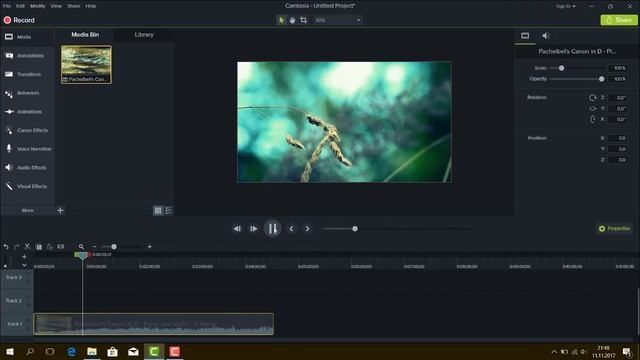
Task: Enable the Crop tool
Action: click(x=303, y=20)
